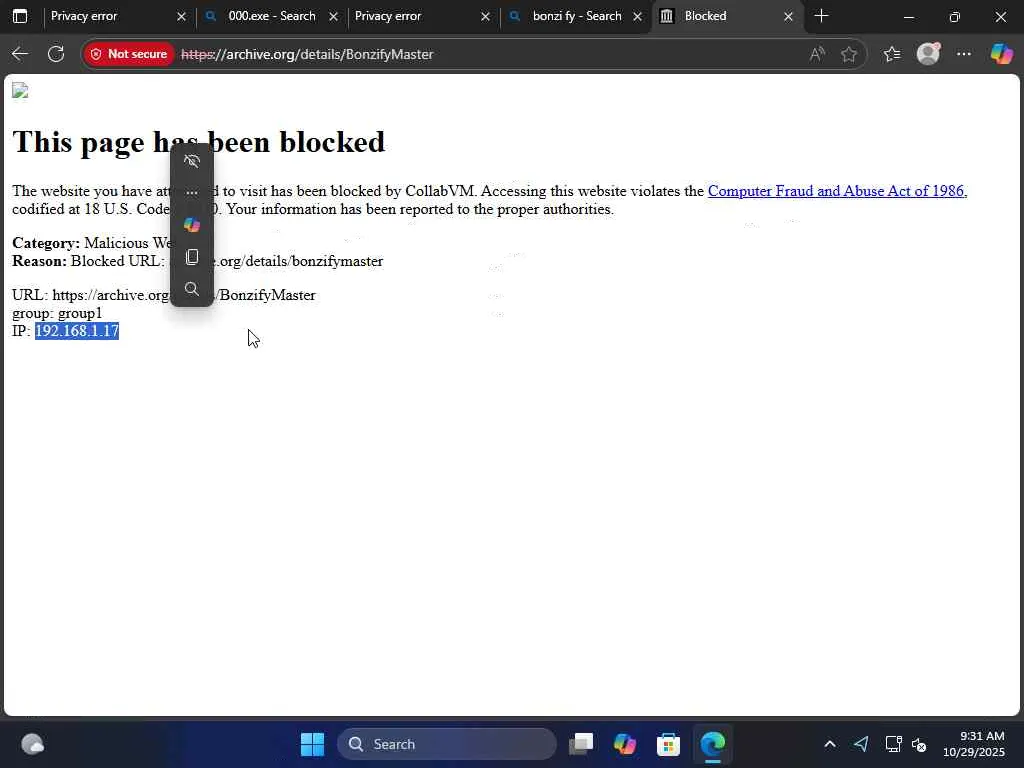The width and height of the screenshot is (1024, 768).
Task: Open the clock showing 9:31 AM
Action: tap(974, 744)
